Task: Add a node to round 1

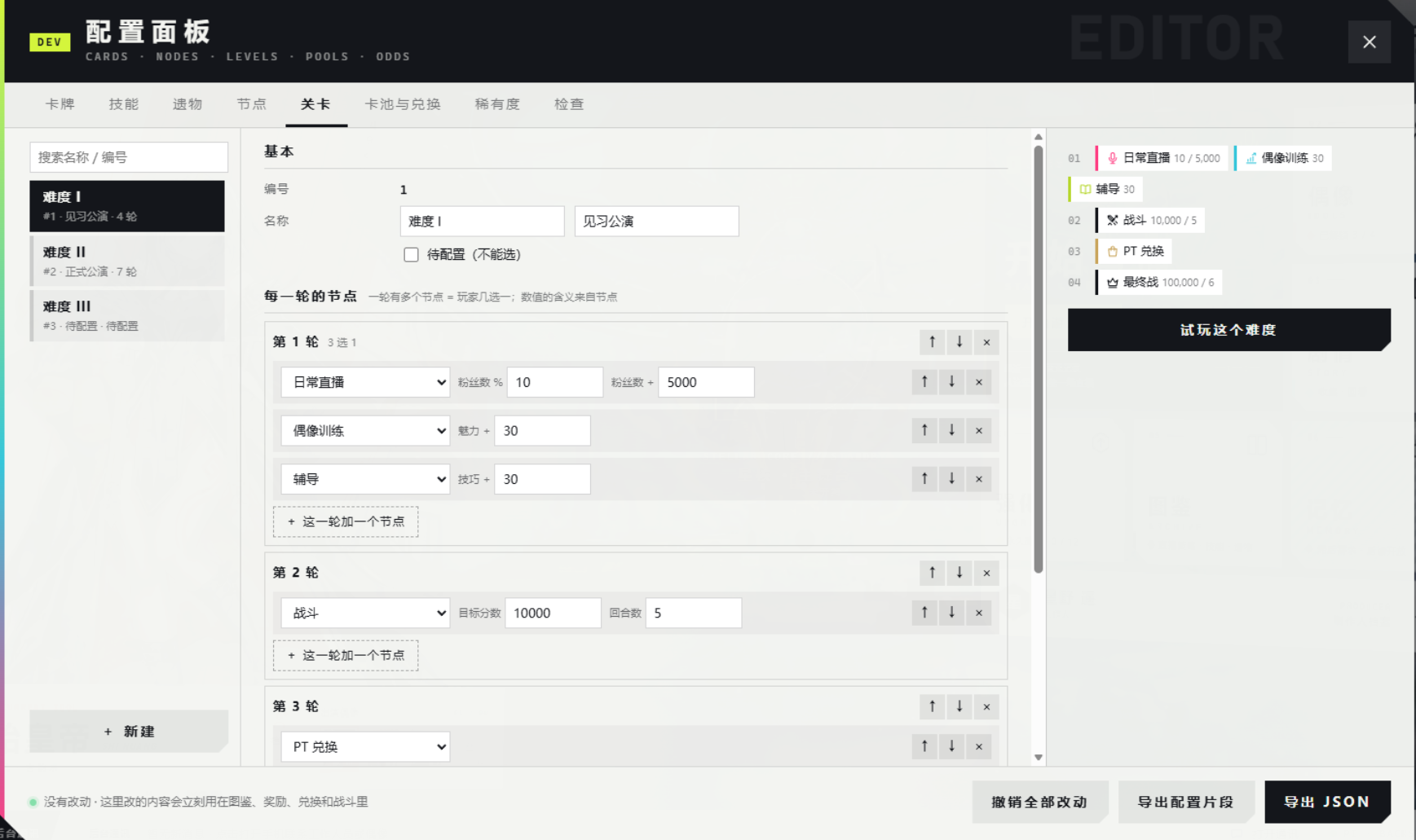Action: tap(346, 521)
